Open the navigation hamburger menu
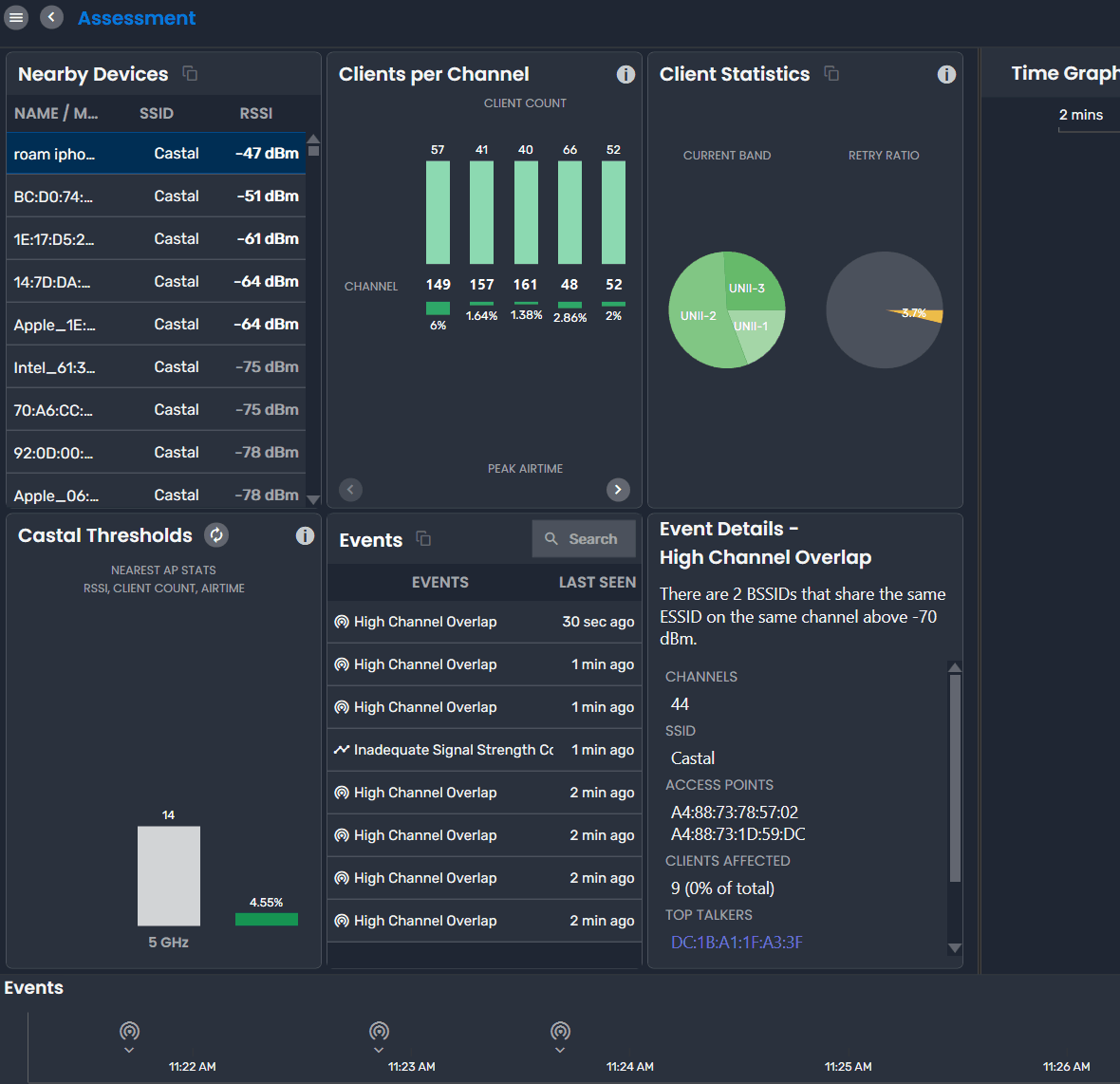 click(16, 17)
